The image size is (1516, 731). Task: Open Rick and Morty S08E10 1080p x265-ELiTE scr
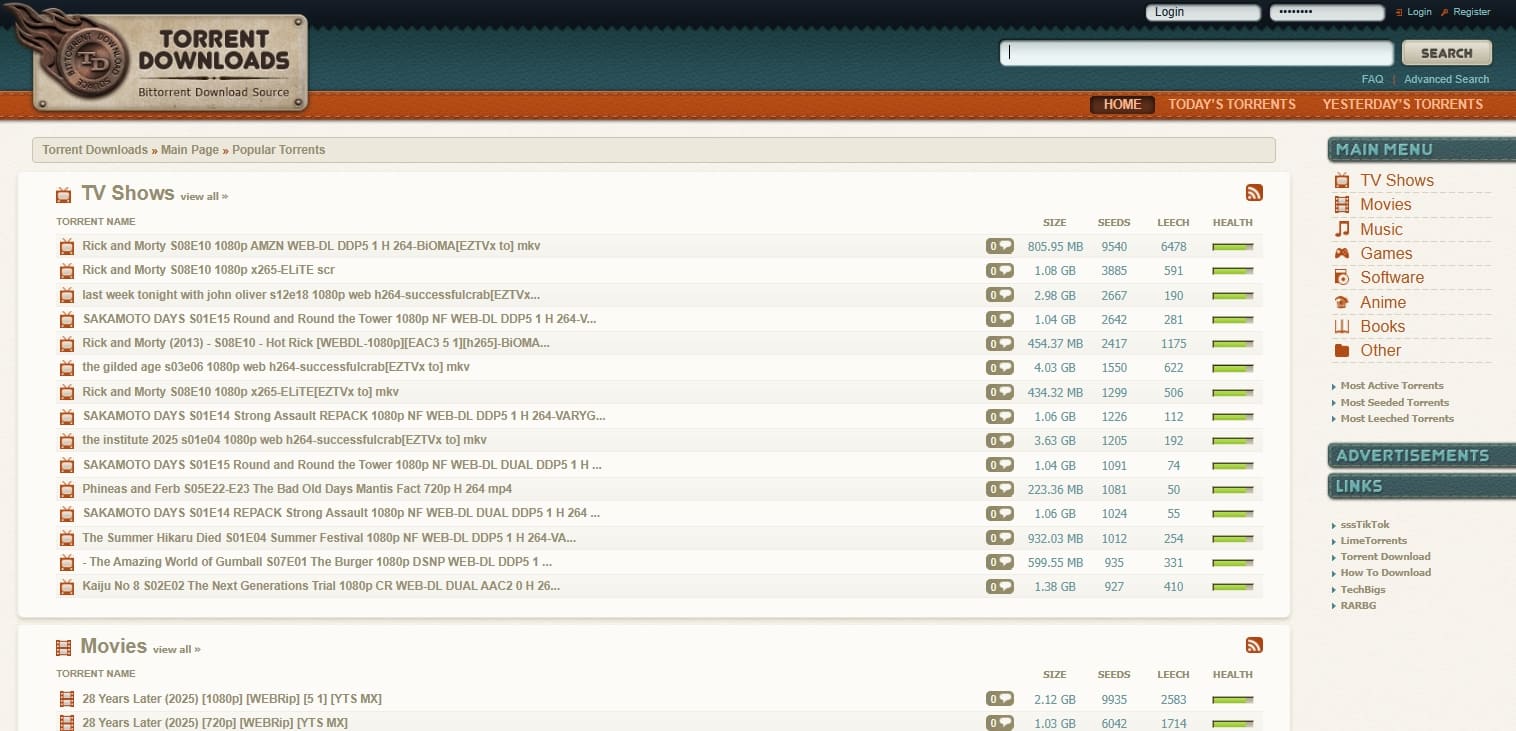[x=208, y=270]
